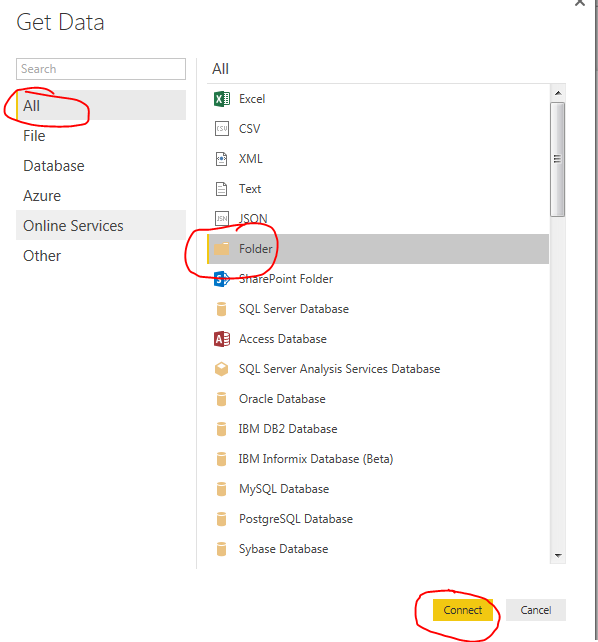This screenshot has width=598, height=642.
Task: Cancel the Get Data dialog
Action: (x=536, y=610)
